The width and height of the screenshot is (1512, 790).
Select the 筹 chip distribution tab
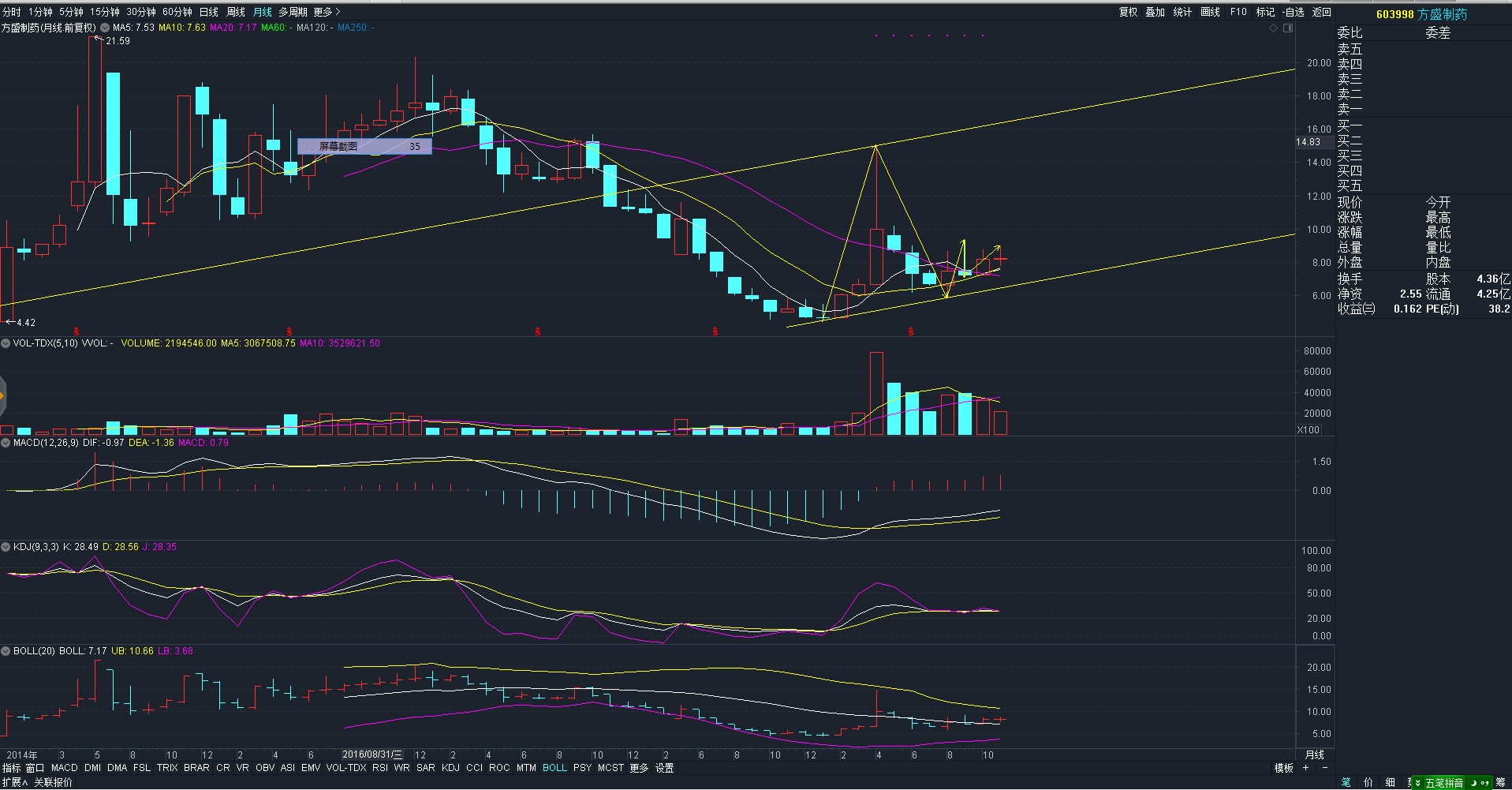[x=1501, y=783]
